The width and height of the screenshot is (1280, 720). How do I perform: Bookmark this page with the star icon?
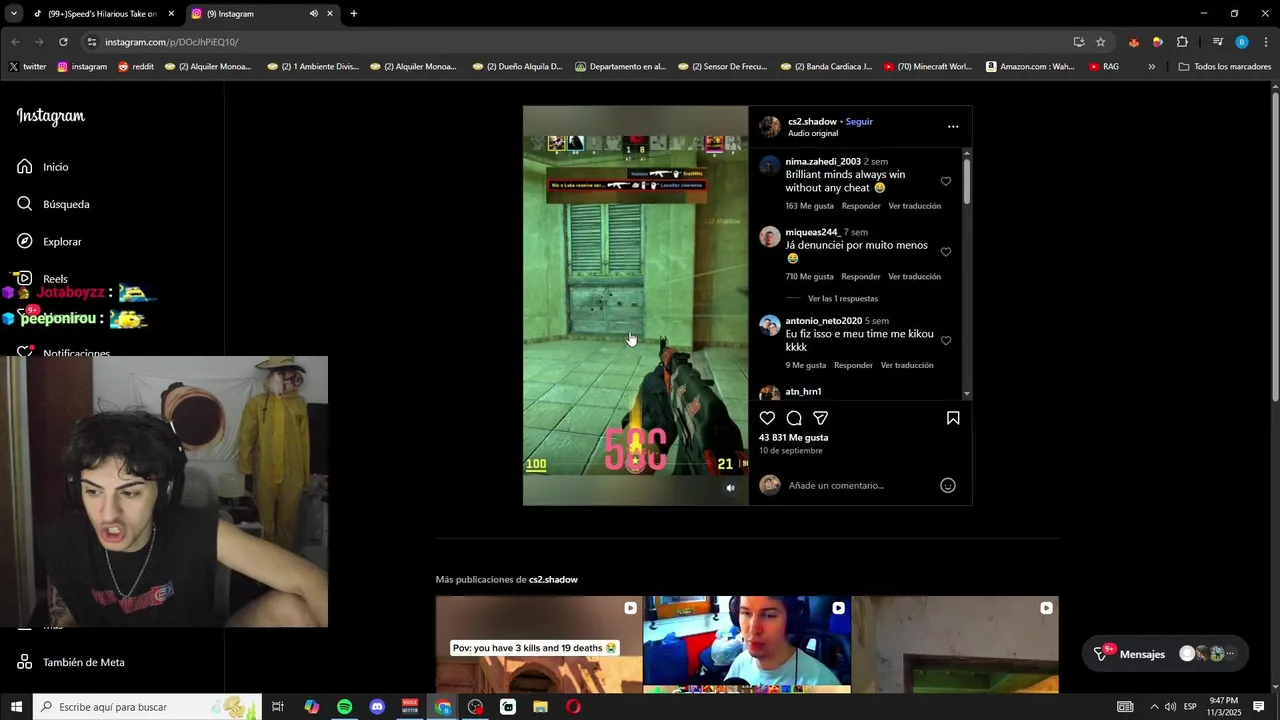pos(1101,42)
